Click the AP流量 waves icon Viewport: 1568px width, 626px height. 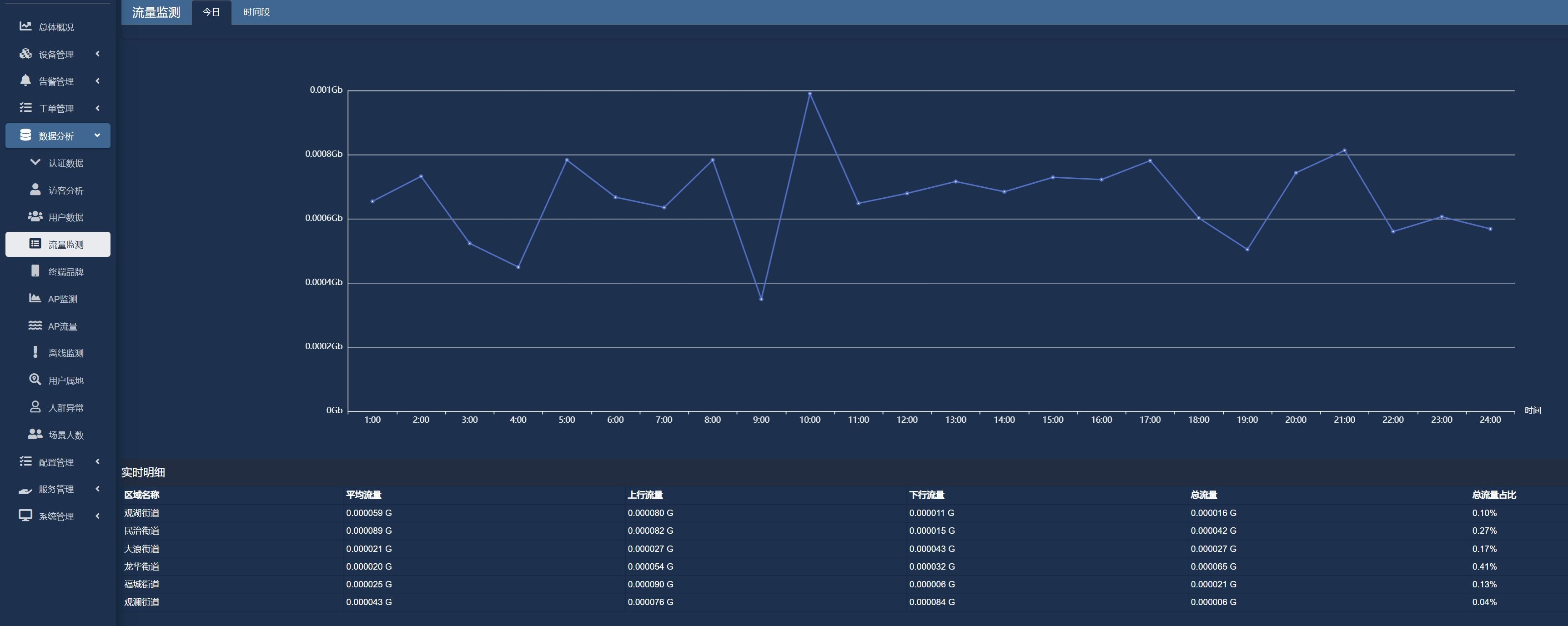[35, 326]
